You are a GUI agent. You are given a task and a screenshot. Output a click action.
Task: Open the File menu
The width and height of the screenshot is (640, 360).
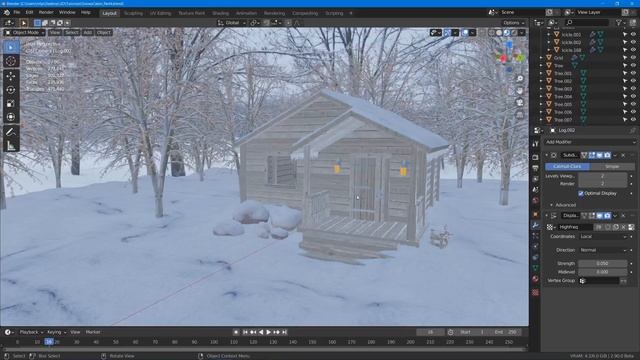(x=17, y=13)
